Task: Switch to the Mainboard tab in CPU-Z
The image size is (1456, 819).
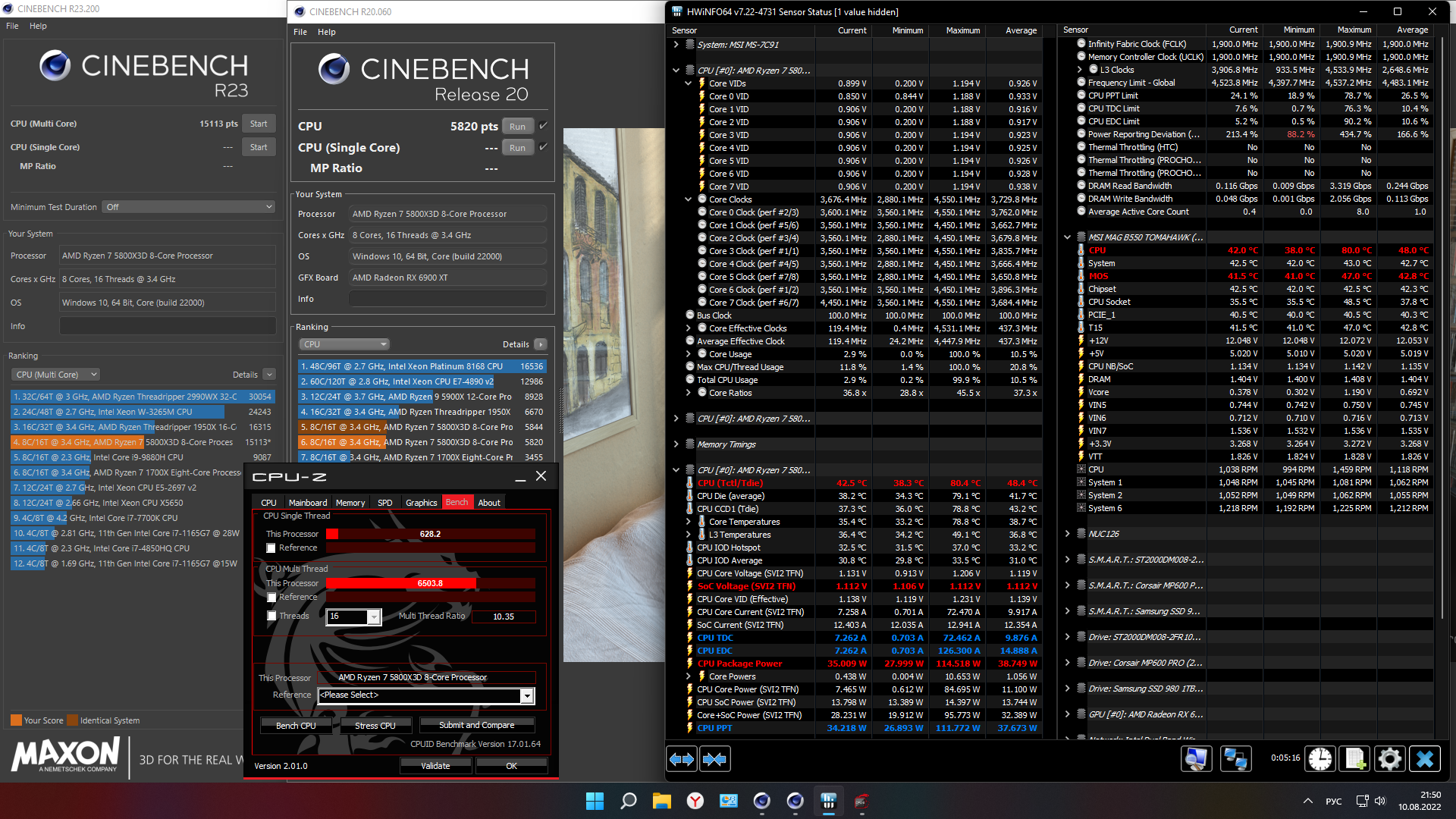Action: click(307, 503)
